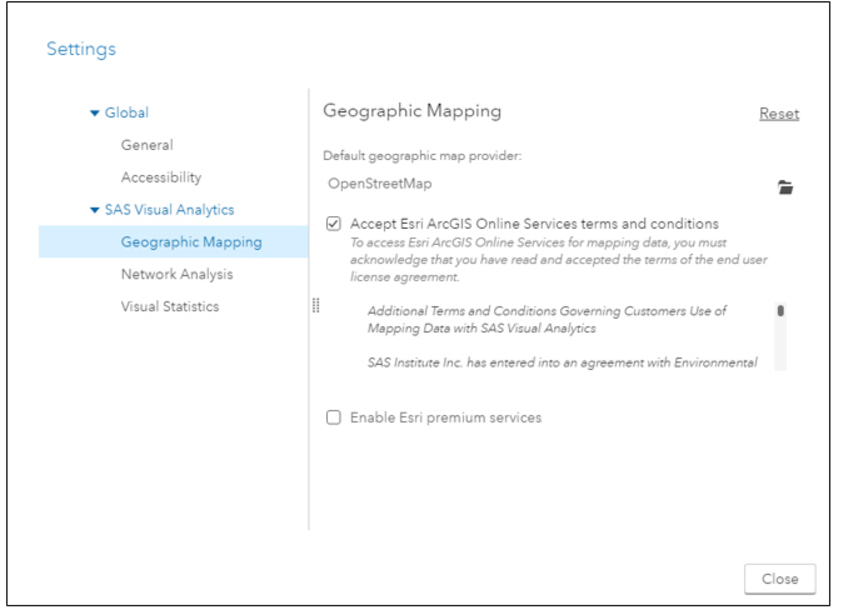The height and width of the screenshot is (612, 842).
Task: Open the Accessibility settings item
Action: pos(161,178)
